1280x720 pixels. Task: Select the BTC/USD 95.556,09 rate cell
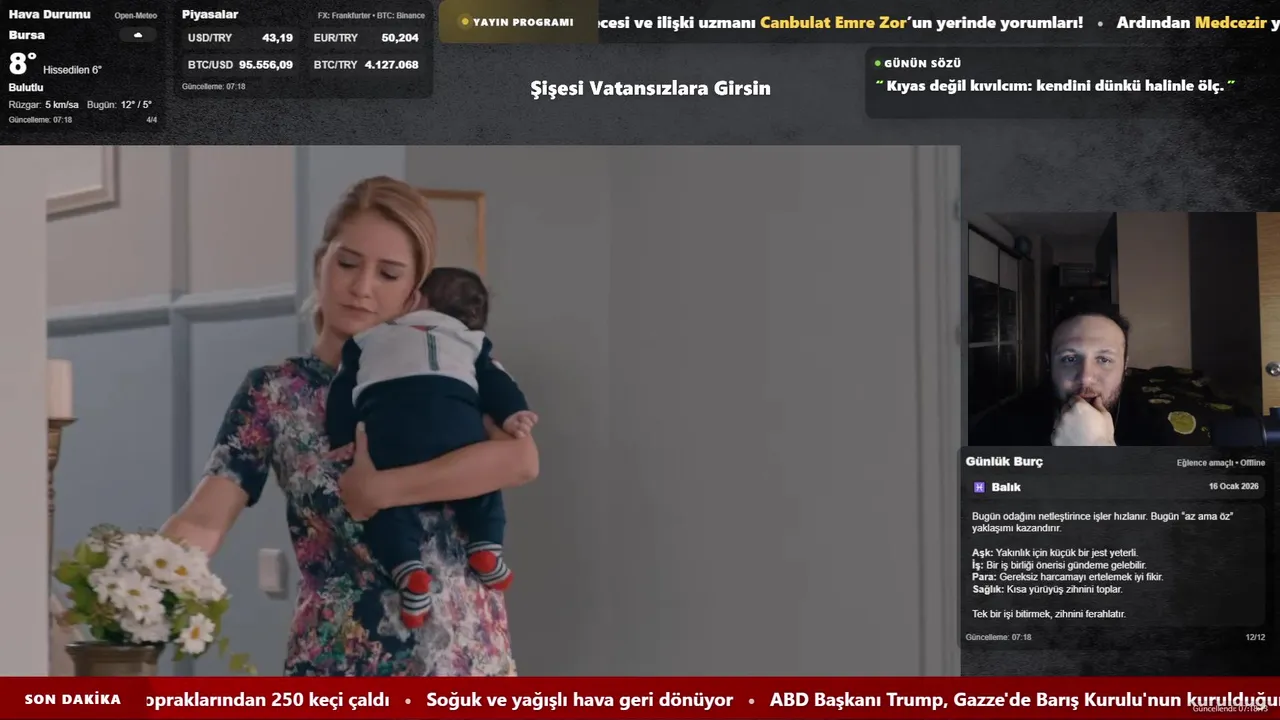[x=240, y=65]
